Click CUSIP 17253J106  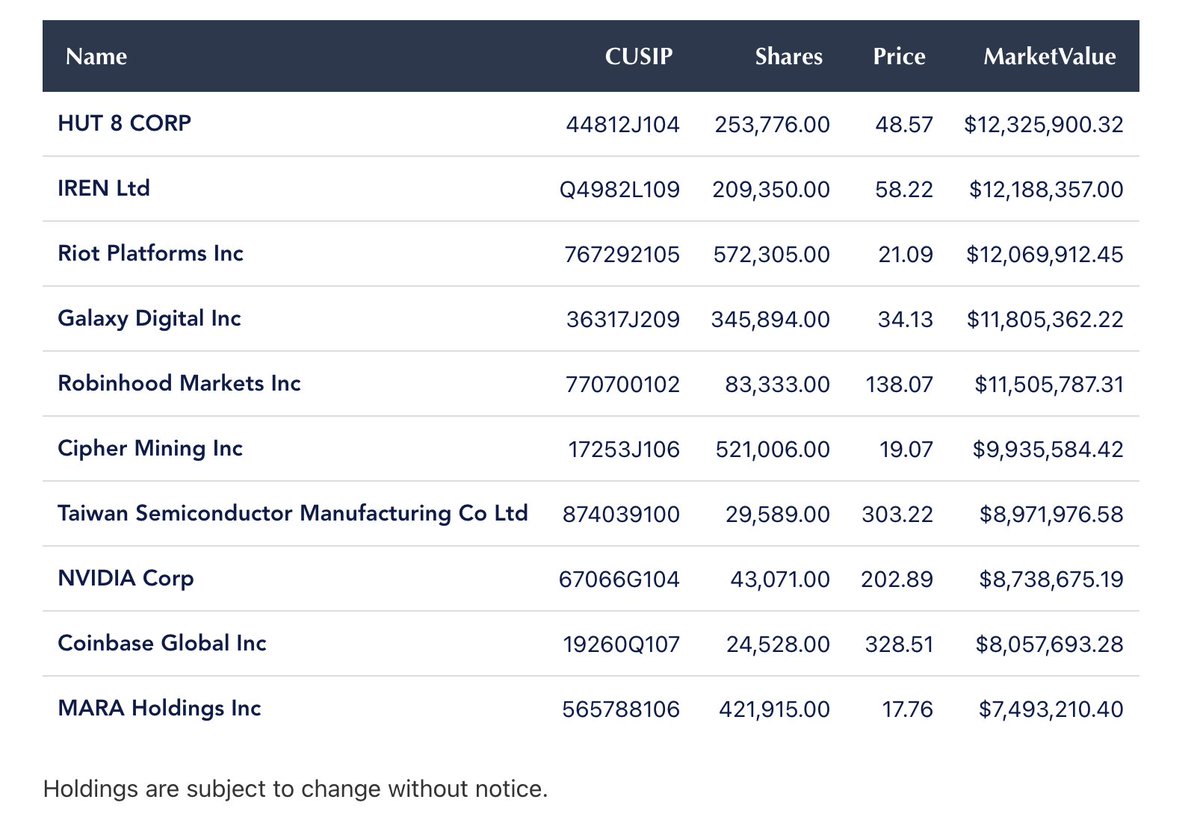pos(624,450)
